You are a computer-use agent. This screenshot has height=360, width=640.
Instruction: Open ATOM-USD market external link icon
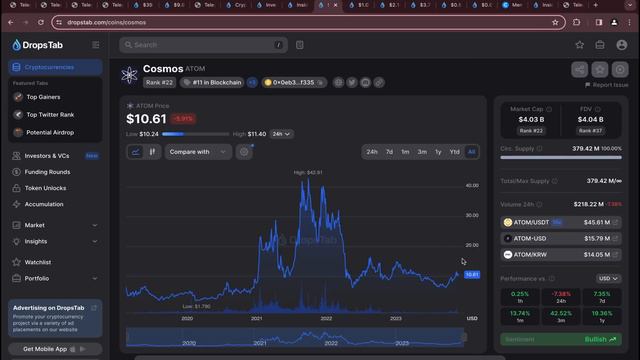(x=616, y=238)
